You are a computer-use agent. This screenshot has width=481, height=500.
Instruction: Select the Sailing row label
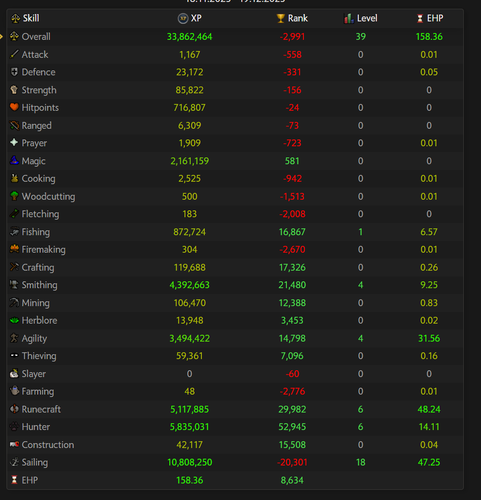[35, 463]
